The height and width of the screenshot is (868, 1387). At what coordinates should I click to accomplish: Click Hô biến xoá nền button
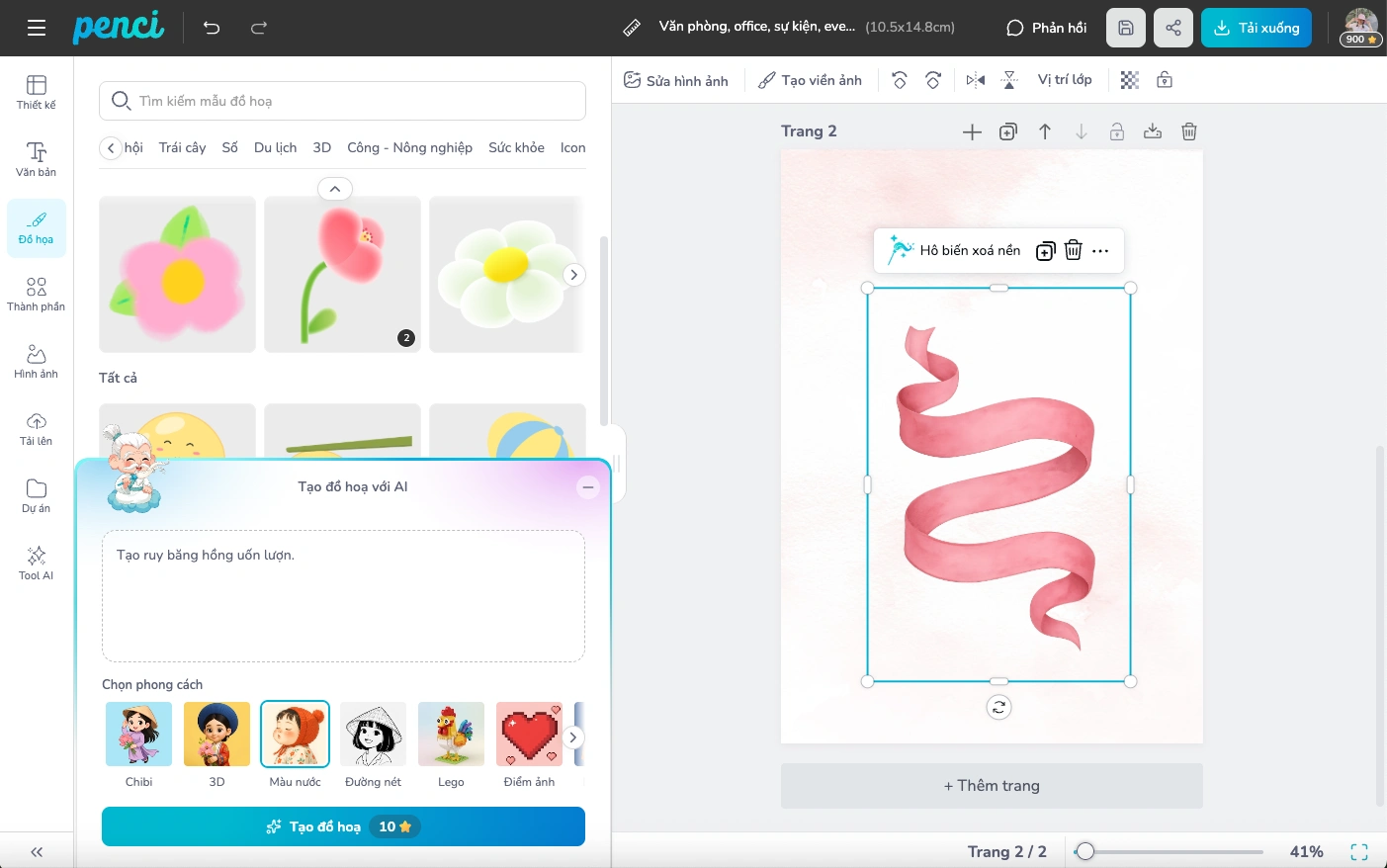pyautogui.click(x=955, y=250)
